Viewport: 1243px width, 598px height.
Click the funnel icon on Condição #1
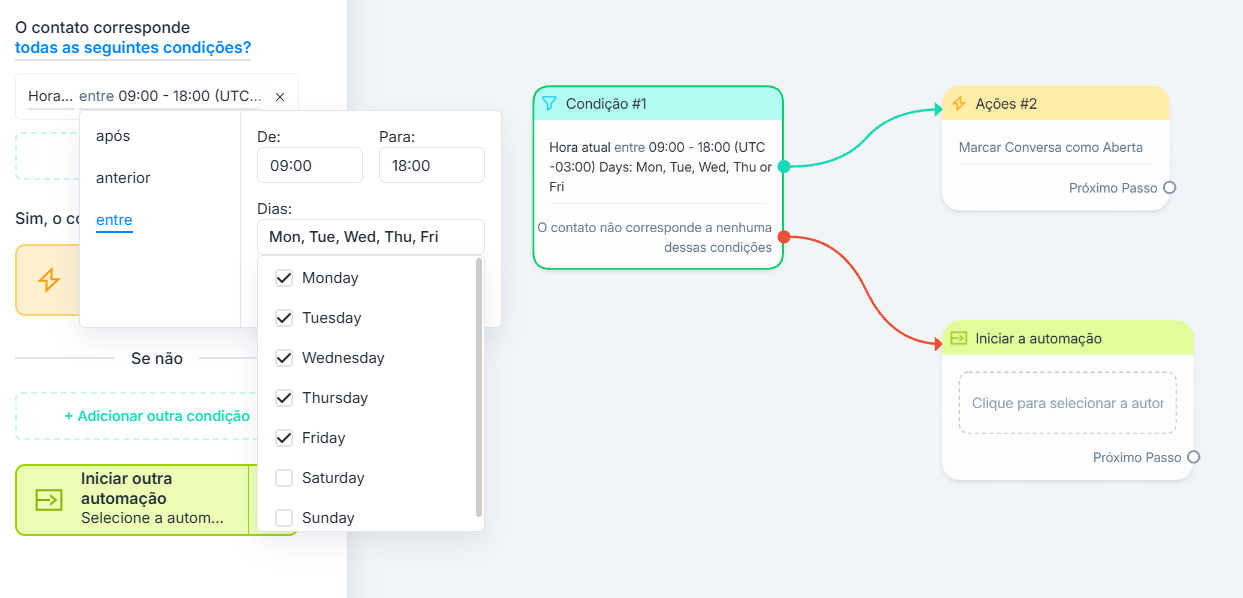pos(549,104)
